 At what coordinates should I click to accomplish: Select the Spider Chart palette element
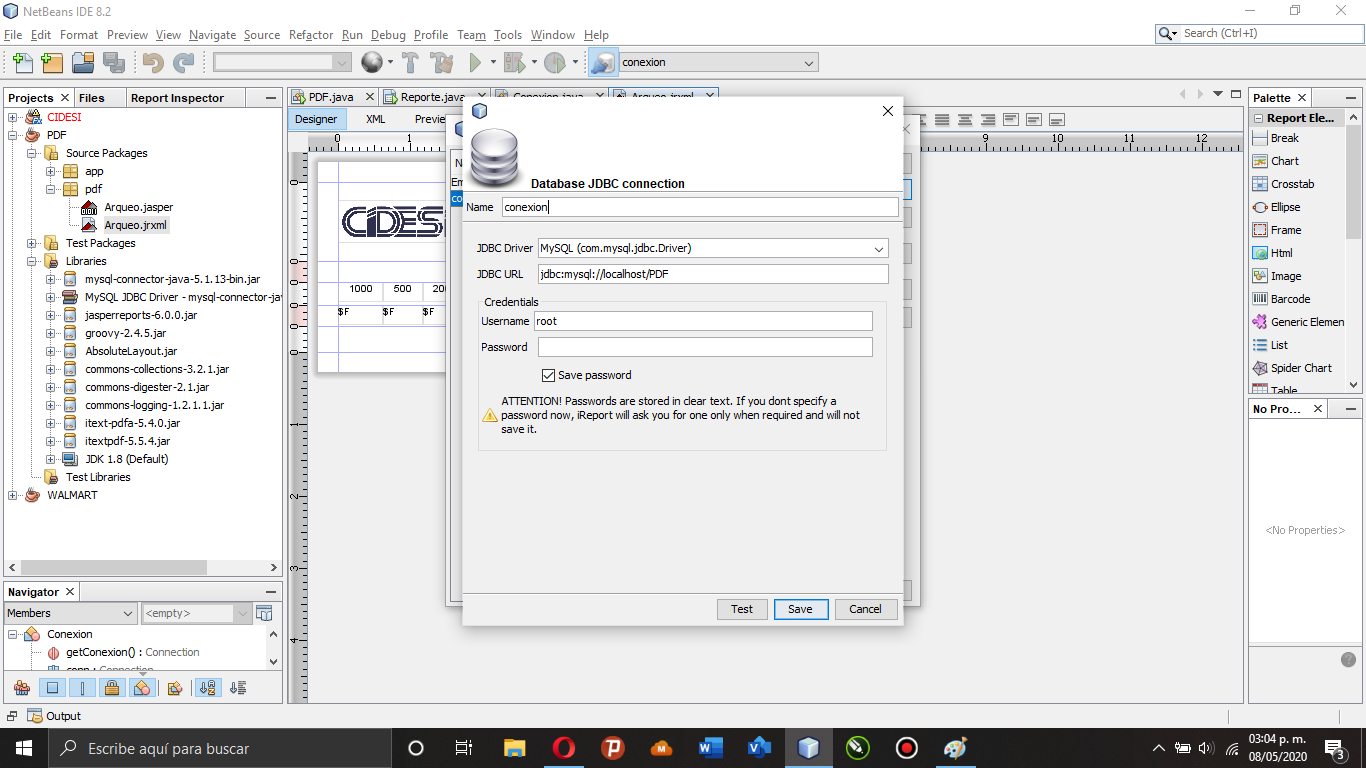(1292, 368)
